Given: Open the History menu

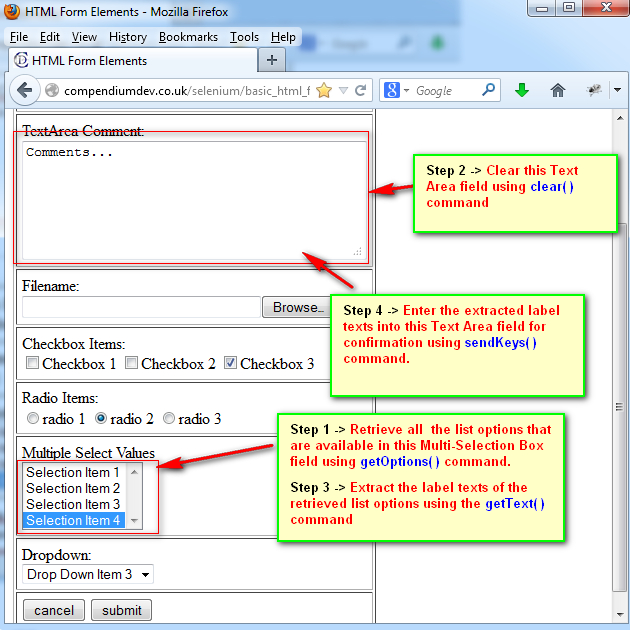Looking at the screenshot, I should pyautogui.click(x=128, y=37).
